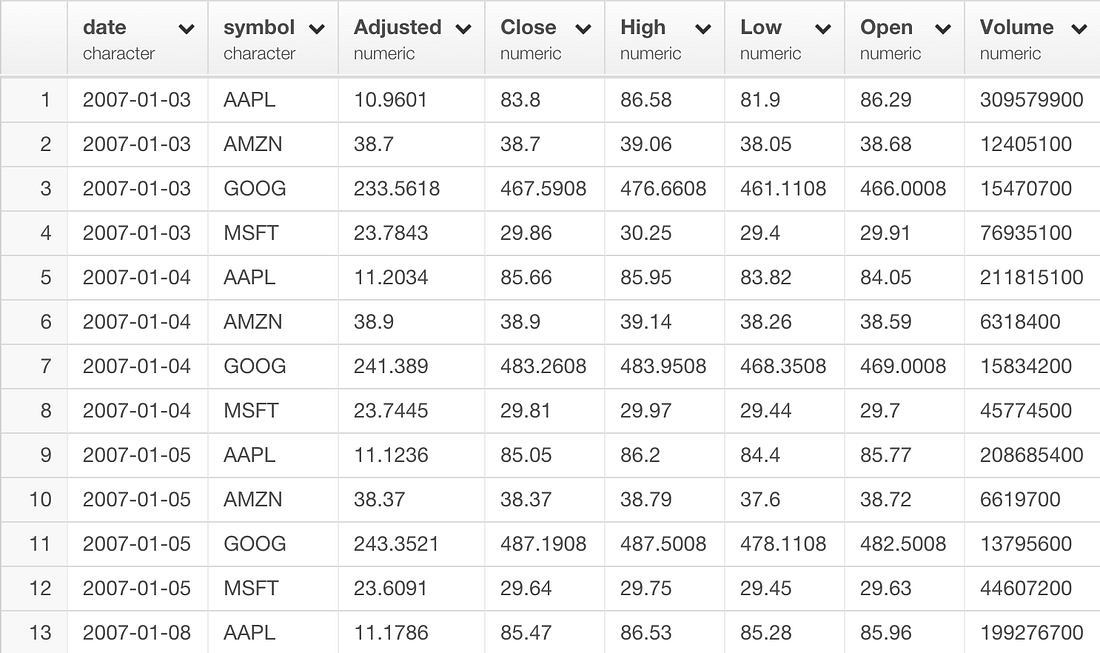Open the Volume column dropdown menu

pyautogui.click(x=1077, y=28)
